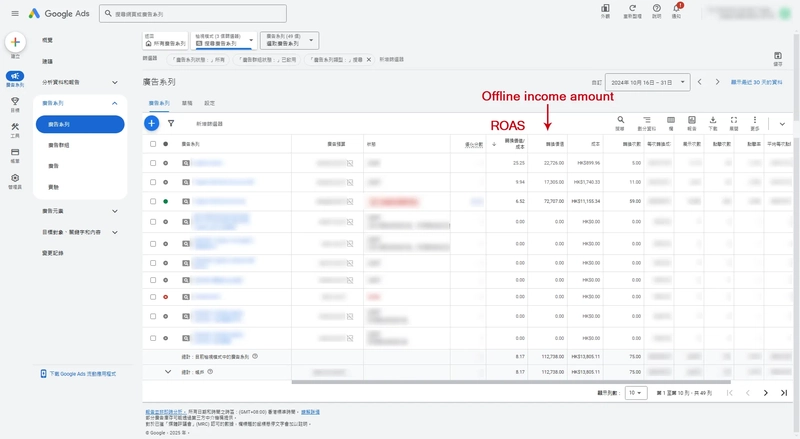The width and height of the screenshot is (800, 439).
Task: Open the Help question mark icon
Action: tap(657, 8)
